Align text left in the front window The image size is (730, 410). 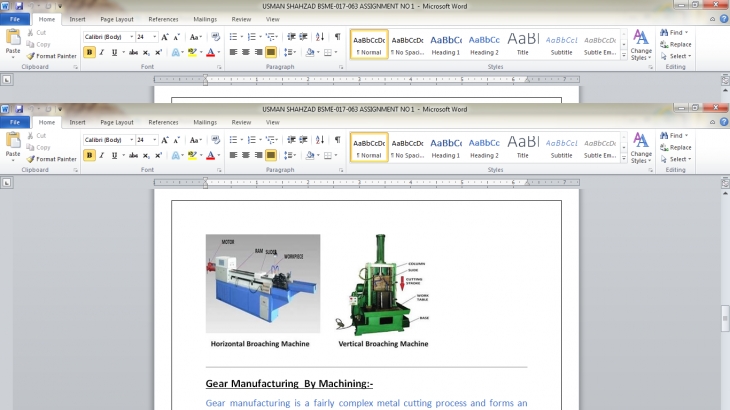pyautogui.click(x=233, y=155)
